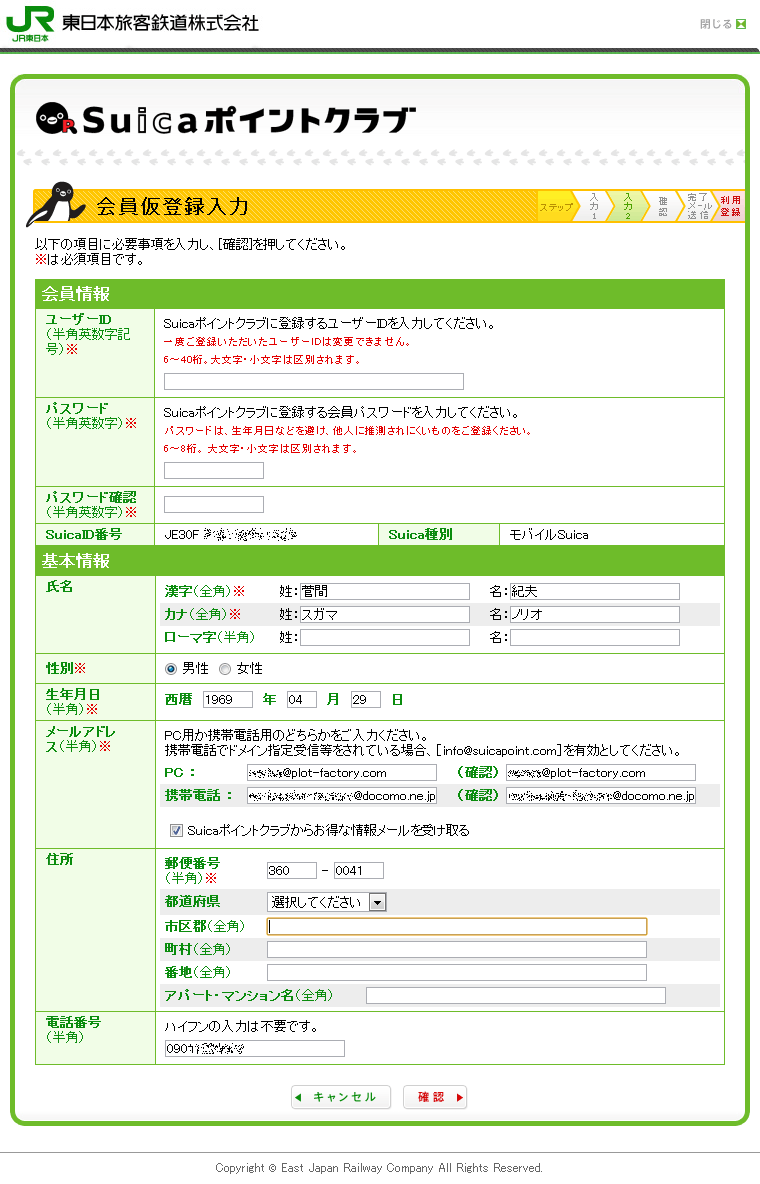Click the カナ 姓 field containing スガマ
This screenshot has height=1184, width=760.
pyautogui.click(x=385, y=615)
